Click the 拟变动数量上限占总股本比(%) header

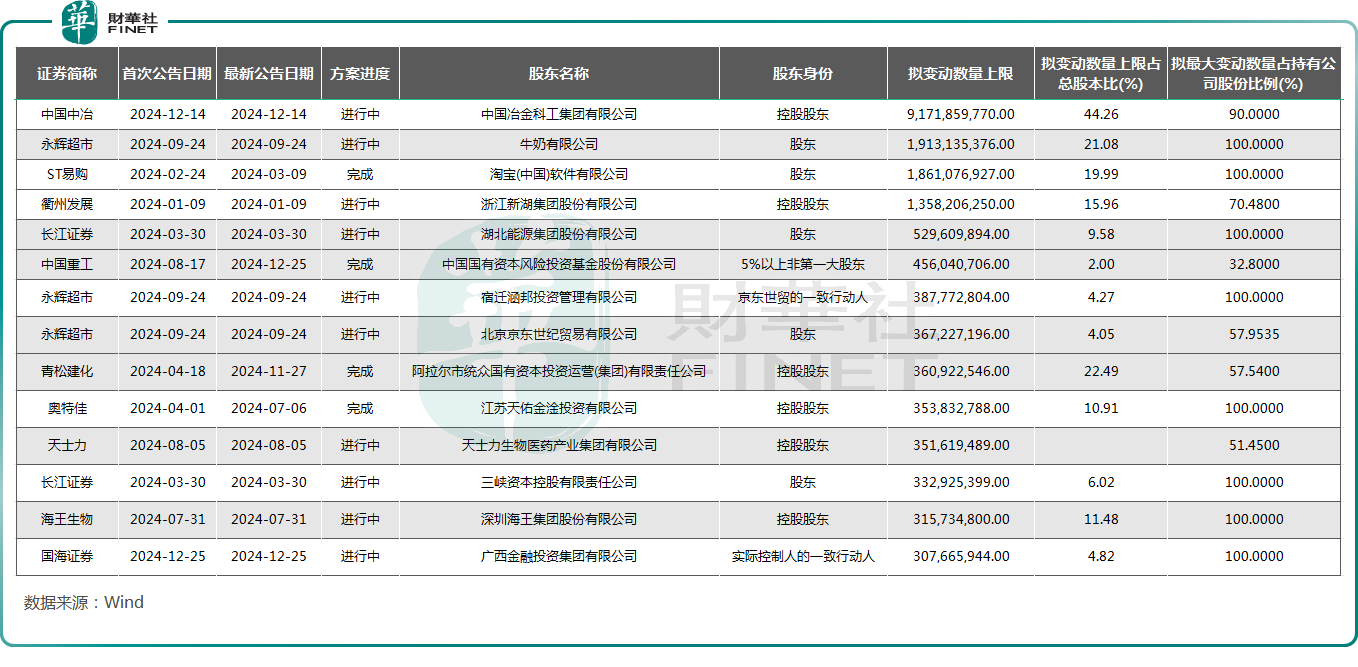[1100, 73]
